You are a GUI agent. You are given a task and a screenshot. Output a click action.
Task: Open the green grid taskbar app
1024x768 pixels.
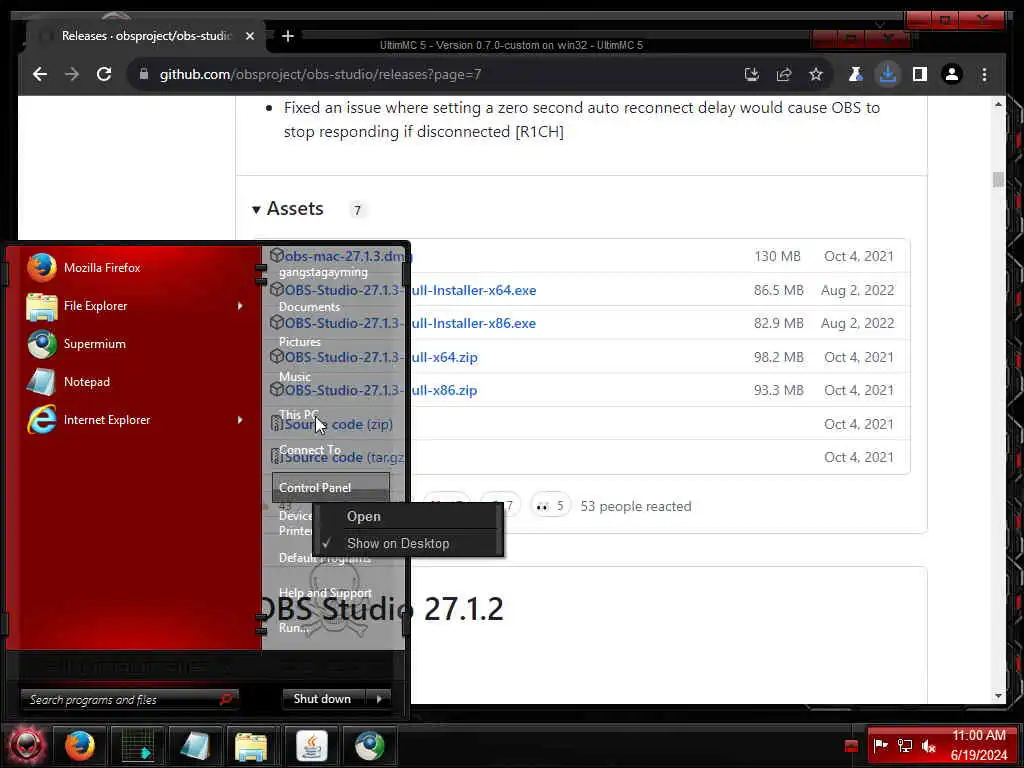tap(137, 745)
